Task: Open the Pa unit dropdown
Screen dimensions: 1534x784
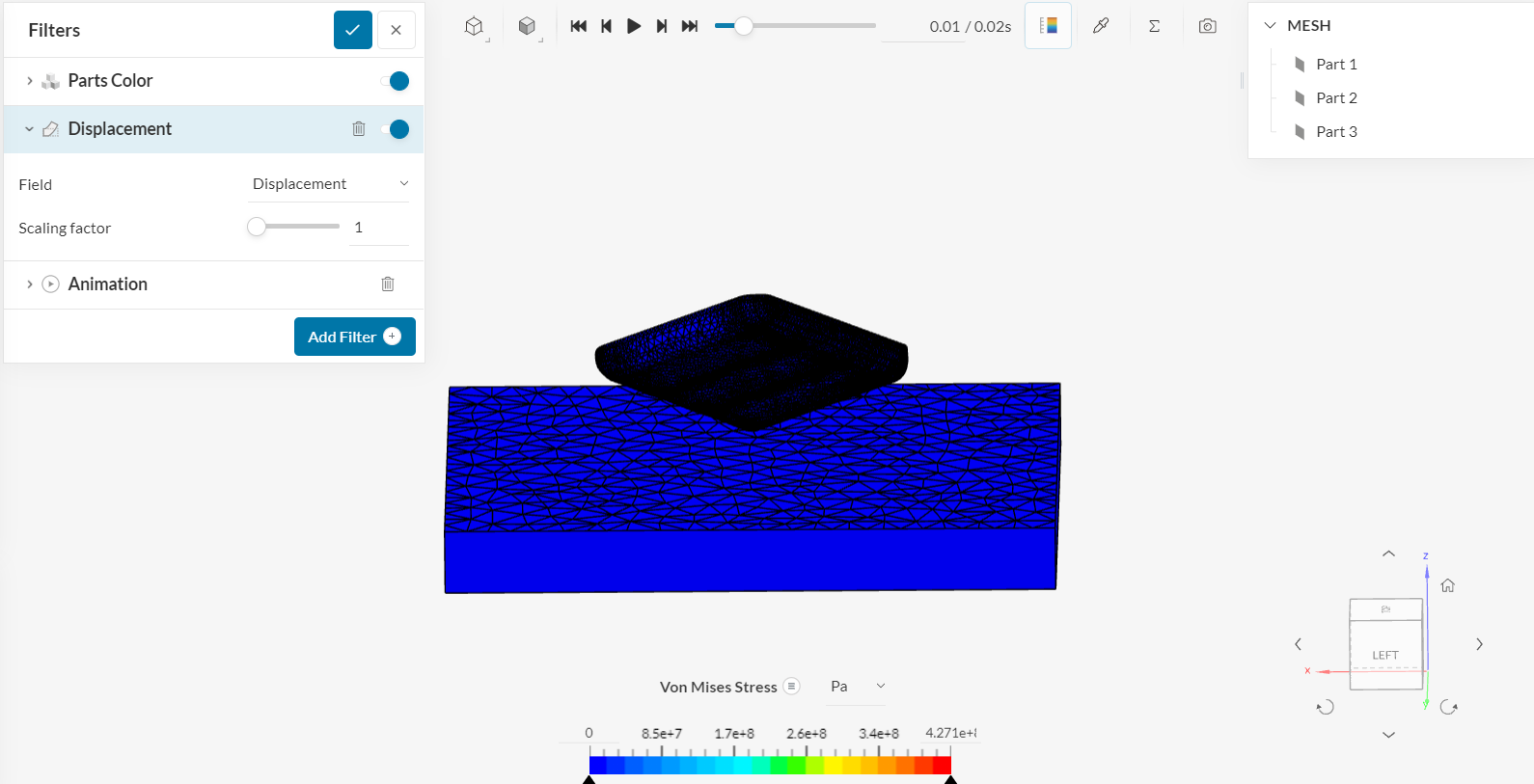Action: (x=857, y=687)
